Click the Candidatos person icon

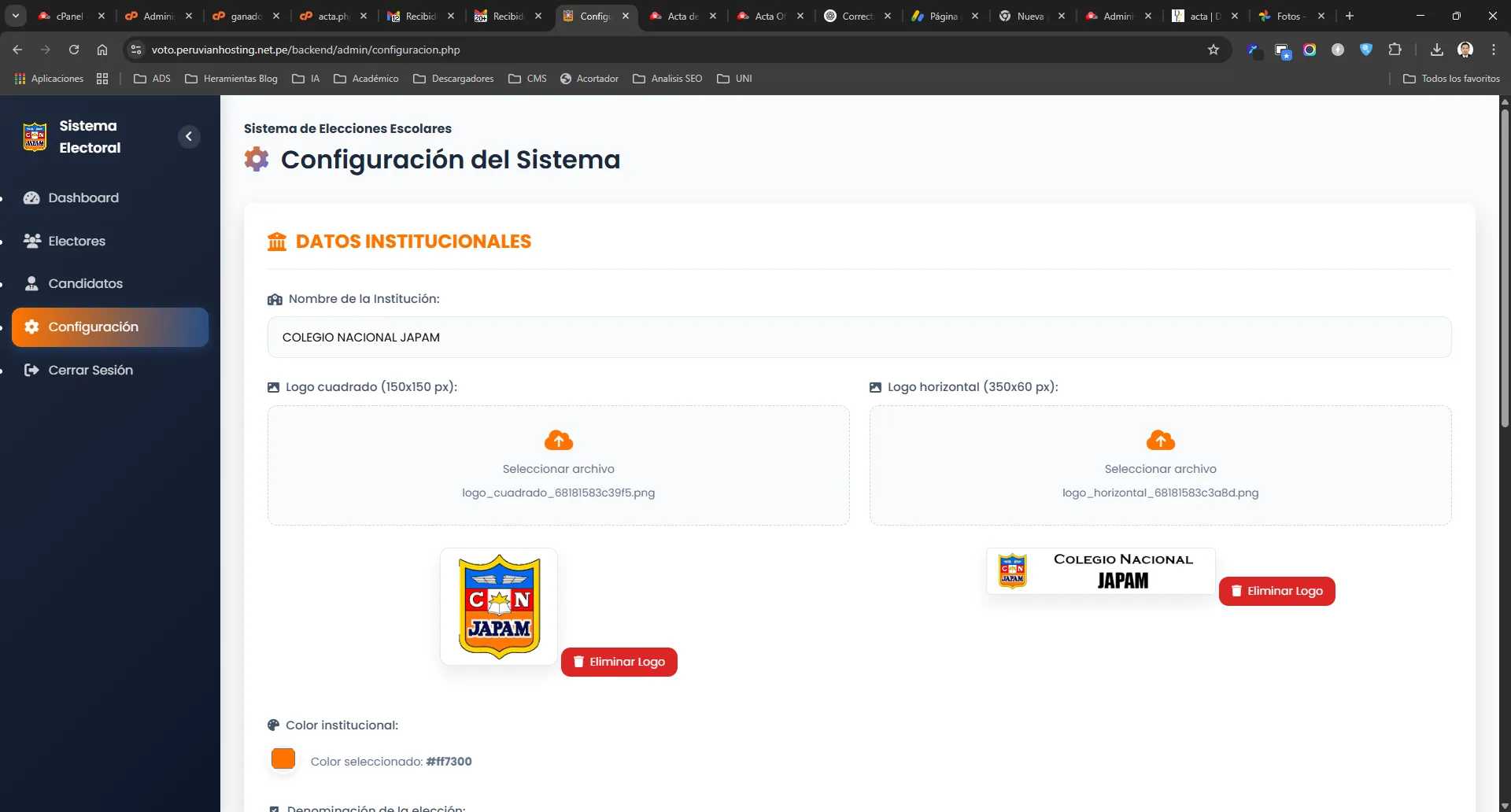[x=31, y=283]
